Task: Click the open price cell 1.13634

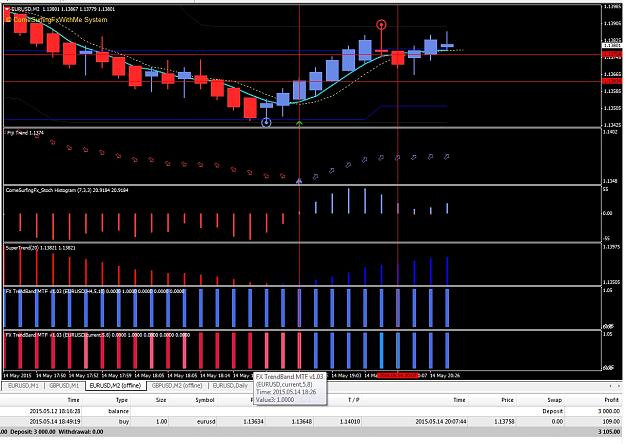Action: [x=252, y=421]
